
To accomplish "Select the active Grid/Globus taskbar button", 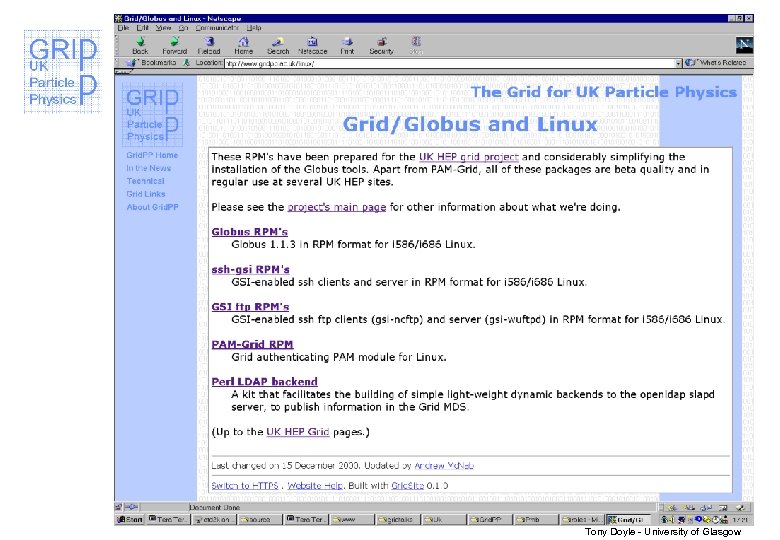I will coord(628,520).
